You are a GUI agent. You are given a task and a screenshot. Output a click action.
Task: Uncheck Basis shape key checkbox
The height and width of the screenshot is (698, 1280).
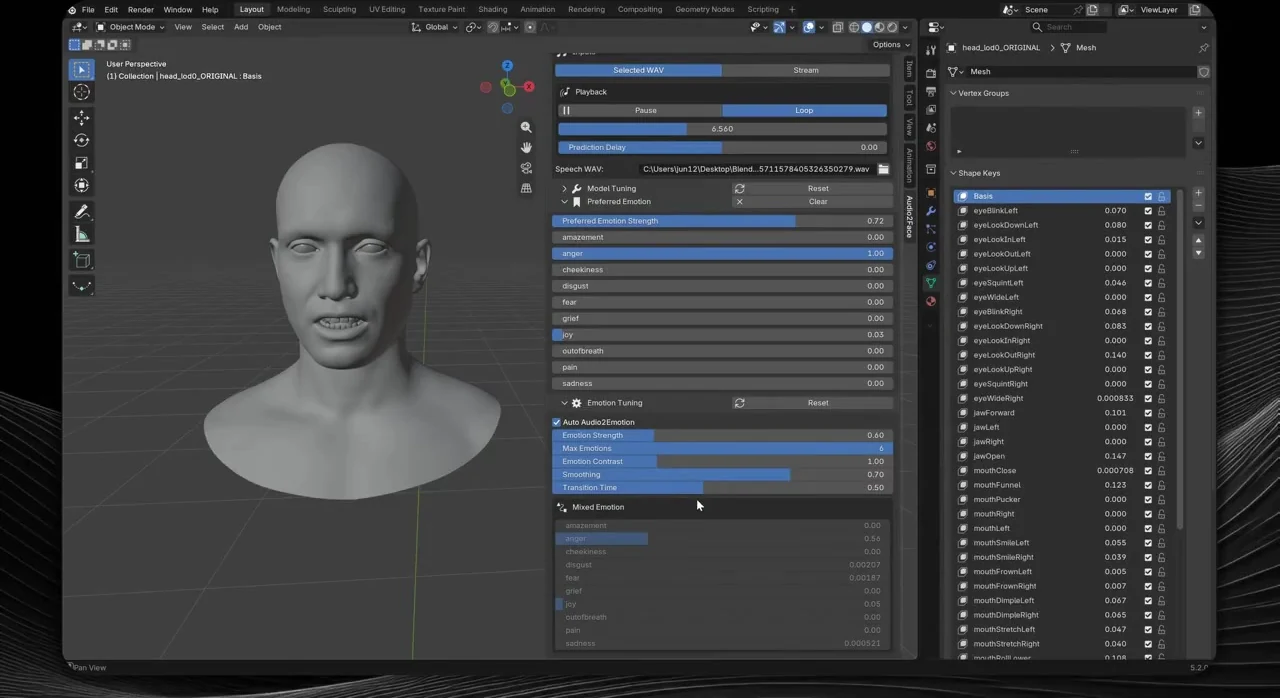1148,197
